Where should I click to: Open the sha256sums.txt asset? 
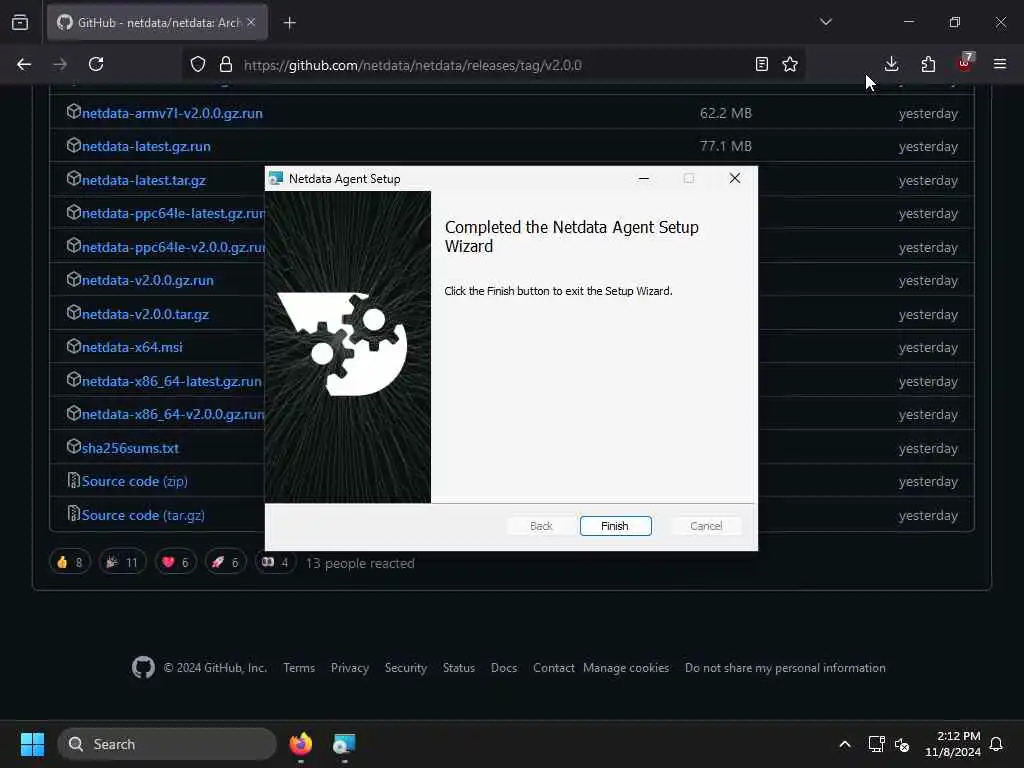pyautogui.click(x=130, y=448)
